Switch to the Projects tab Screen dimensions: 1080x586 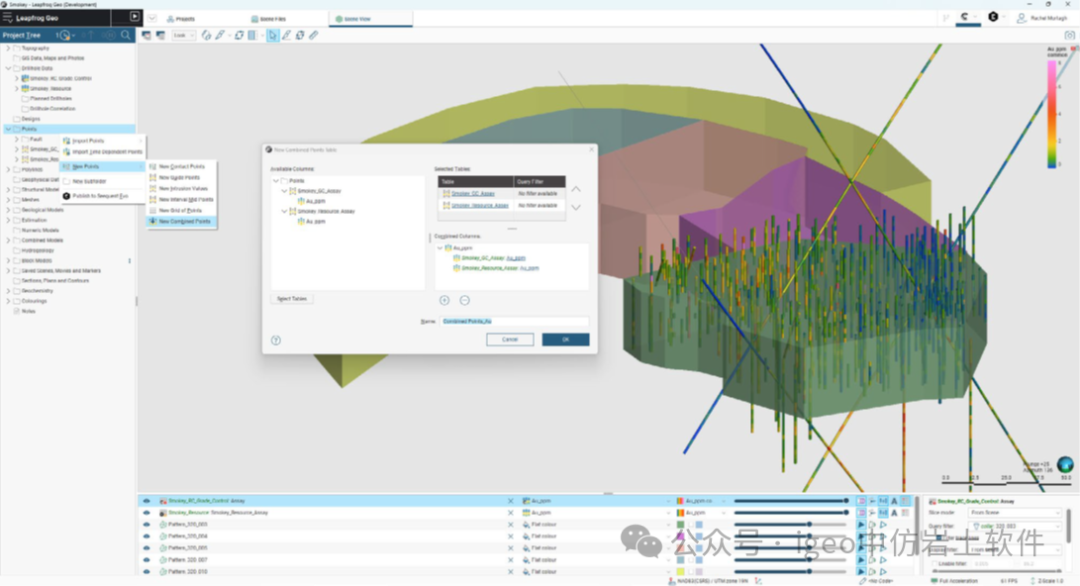pos(180,18)
